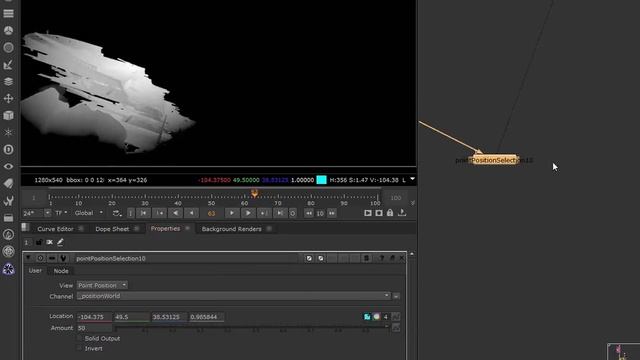
Task: Float the pointPositionSelection10 properties panel
Action: pos(392,258)
